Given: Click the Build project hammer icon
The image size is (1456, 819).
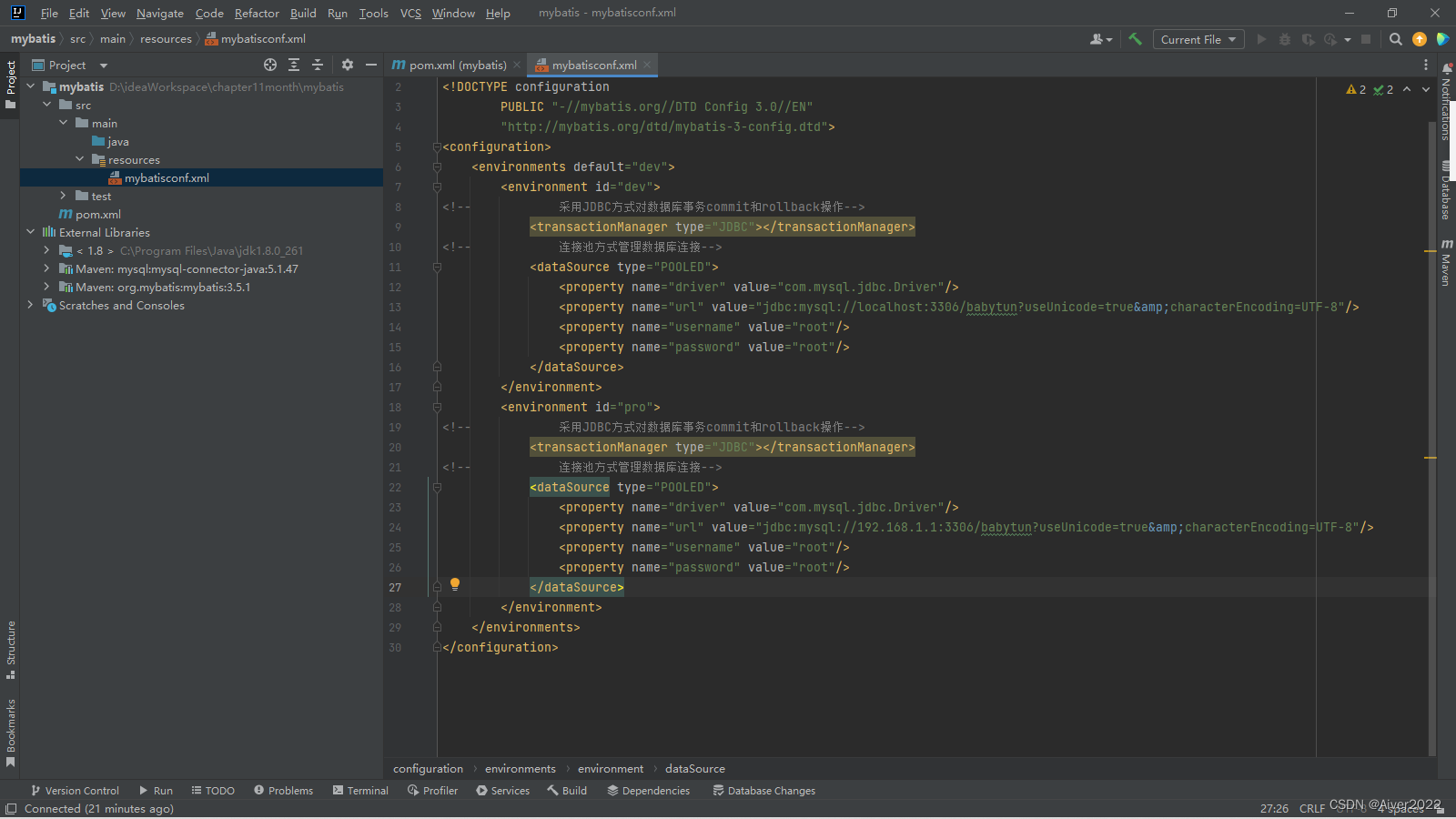Looking at the screenshot, I should (x=1135, y=39).
